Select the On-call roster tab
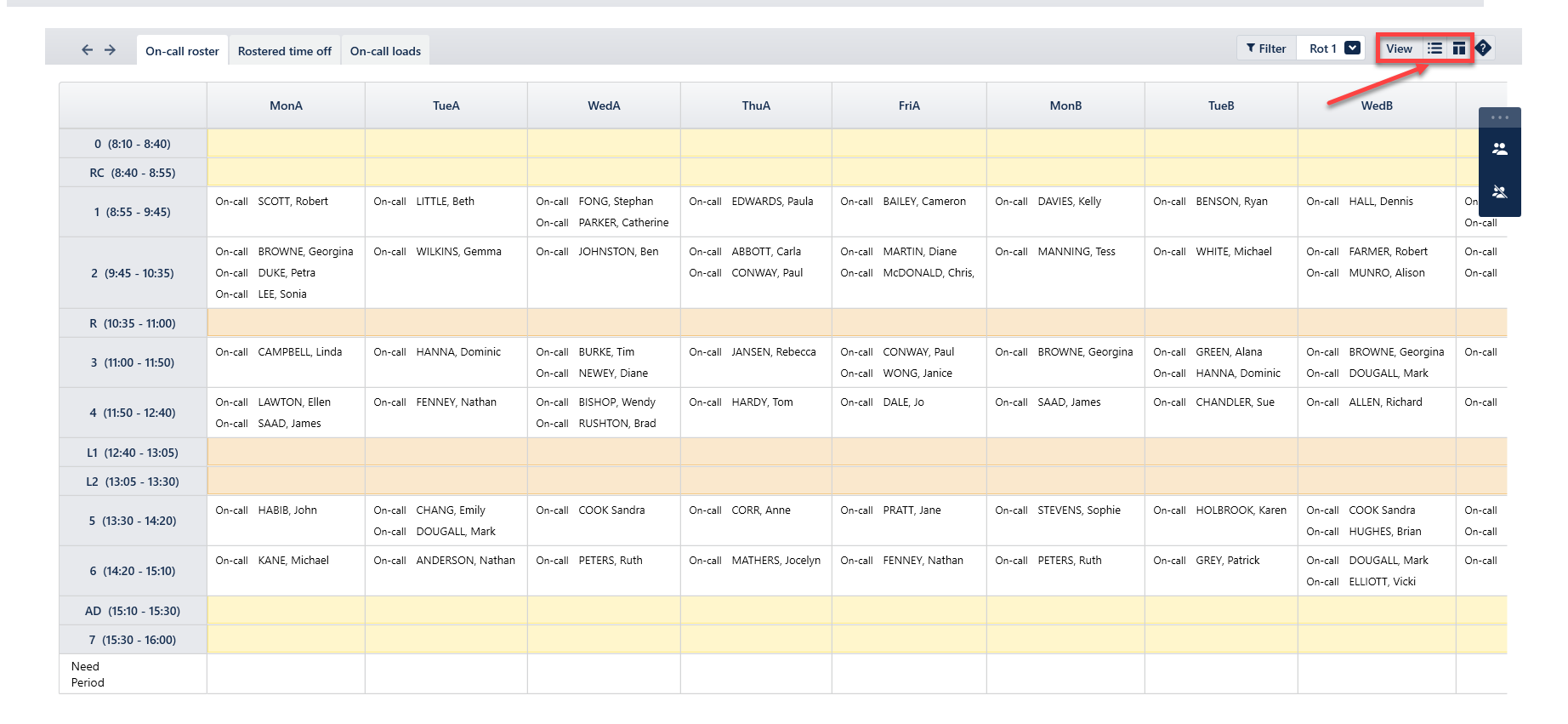The width and height of the screenshot is (1568, 724). pyautogui.click(x=182, y=51)
